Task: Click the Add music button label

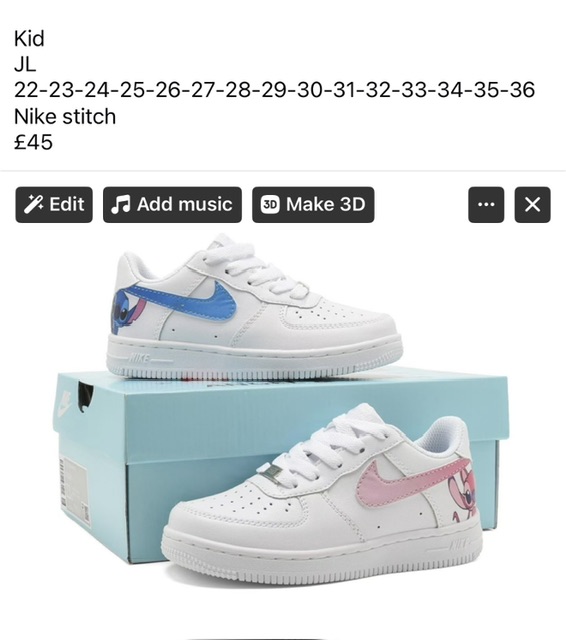Action: pyautogui.click(x=184, y=204)
